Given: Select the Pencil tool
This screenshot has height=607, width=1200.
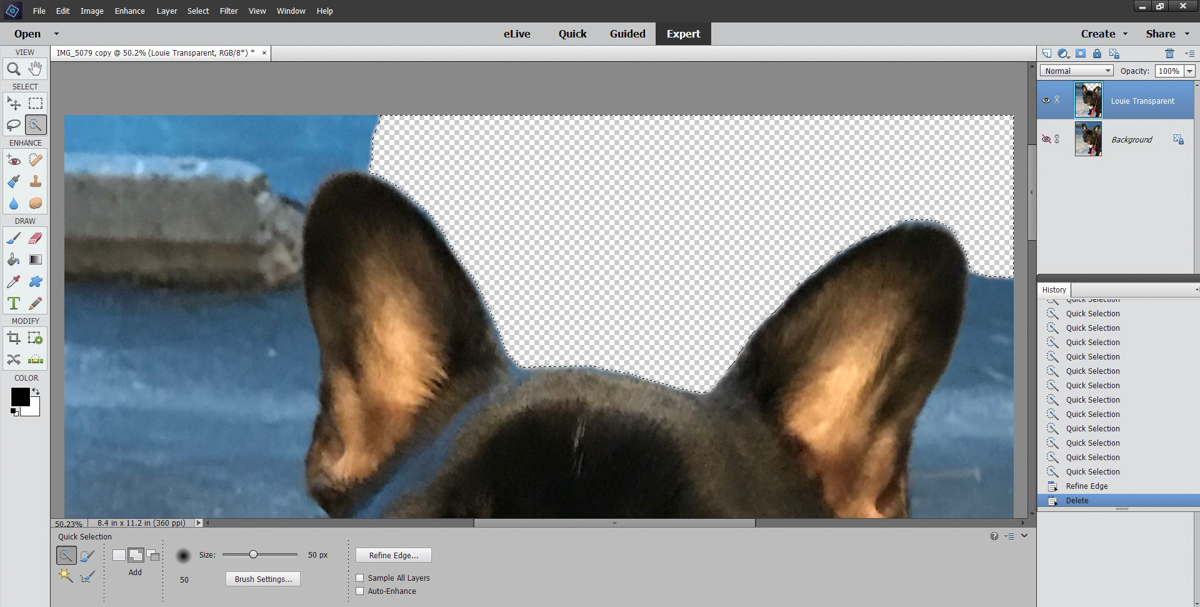Looking at the screenshot, I should pyautogui.click(x=36, y=303).
